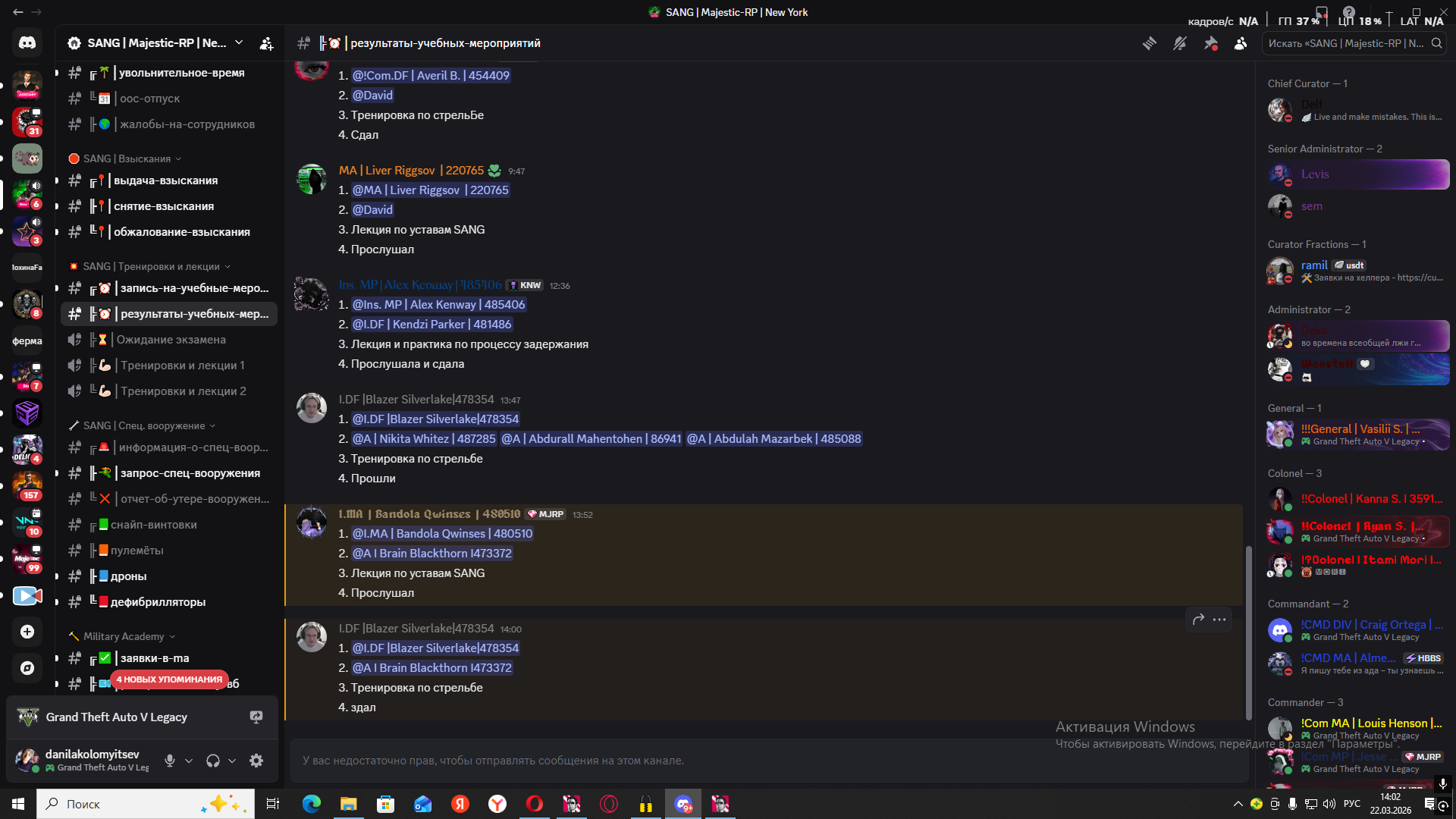Open the Threads icon in channel header
1456x819 pixels.
pos(1150,43)
